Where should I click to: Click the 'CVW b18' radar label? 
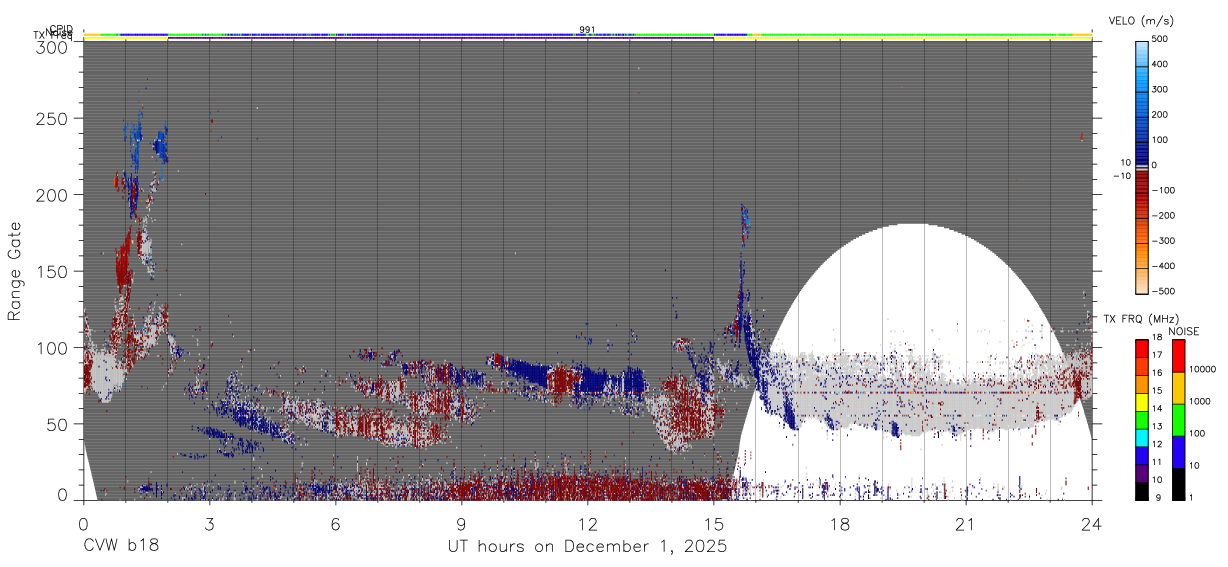(121, 547)
